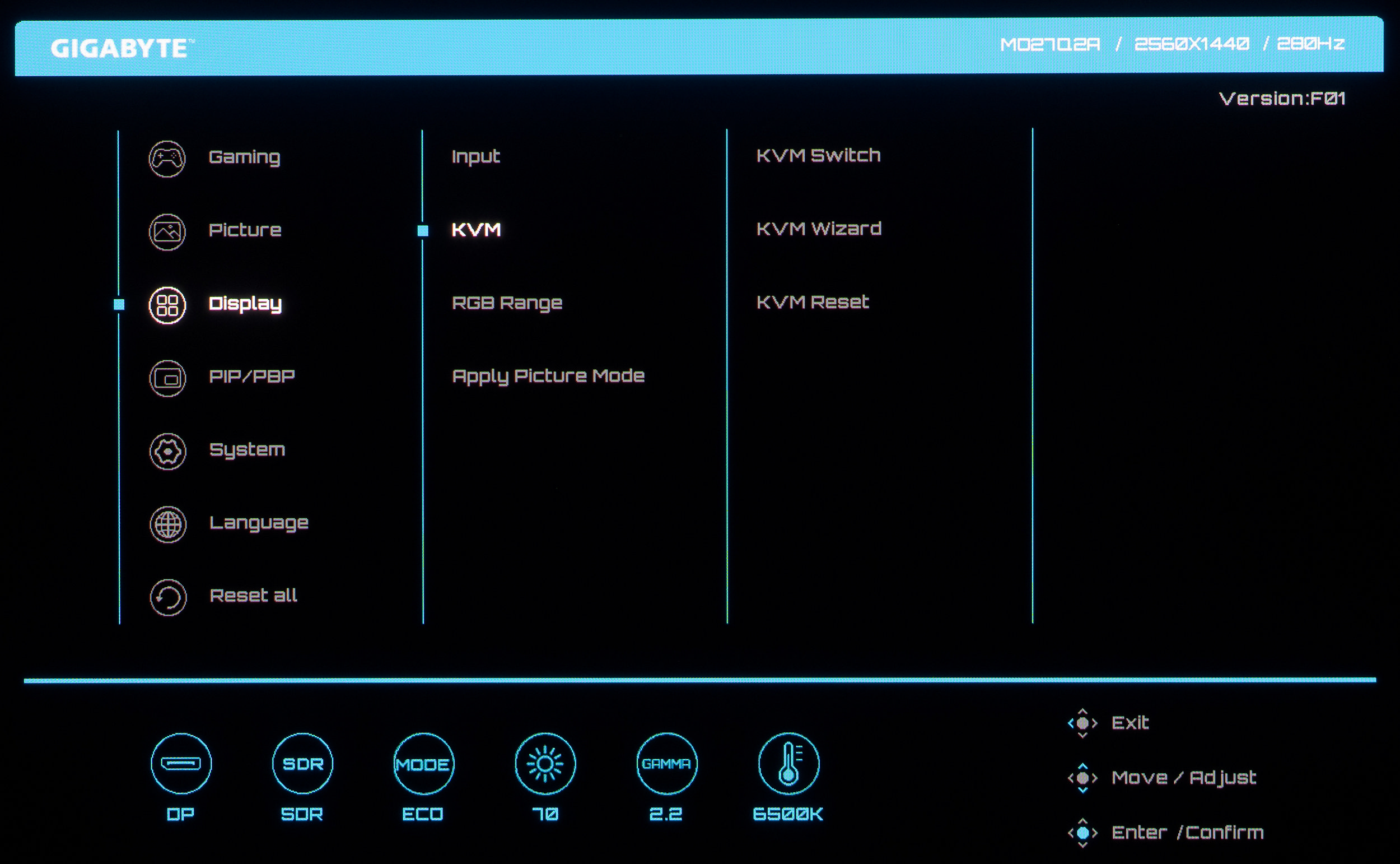Click the 6500K color temperature thermometer icon
This screenshot has height=864, width=1400.
[x=788, y=764]
